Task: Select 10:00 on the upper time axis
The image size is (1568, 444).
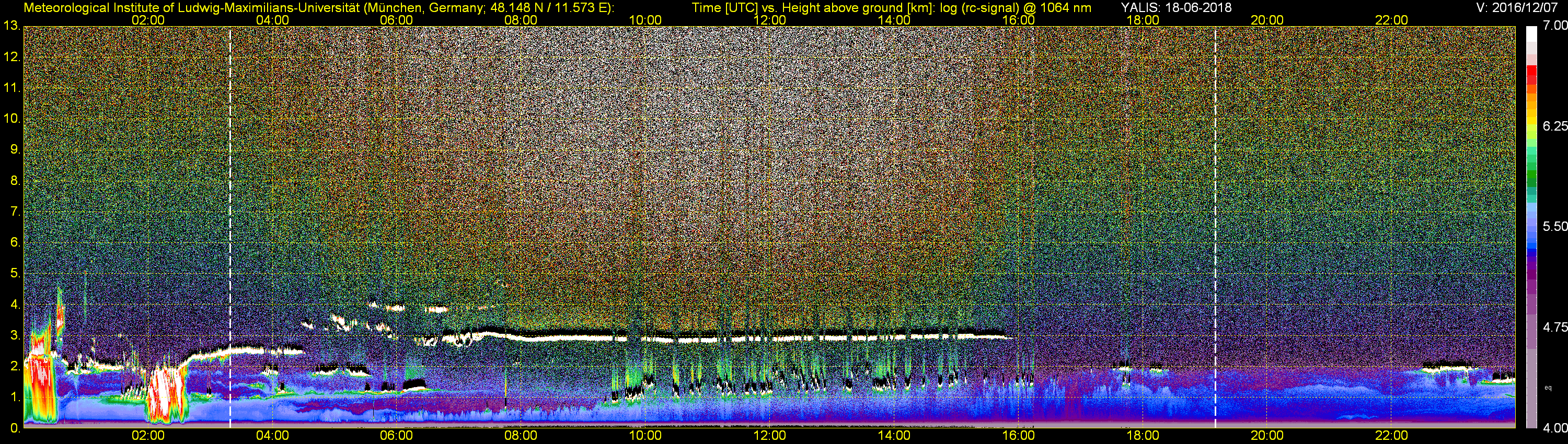Action: (645, 20)
